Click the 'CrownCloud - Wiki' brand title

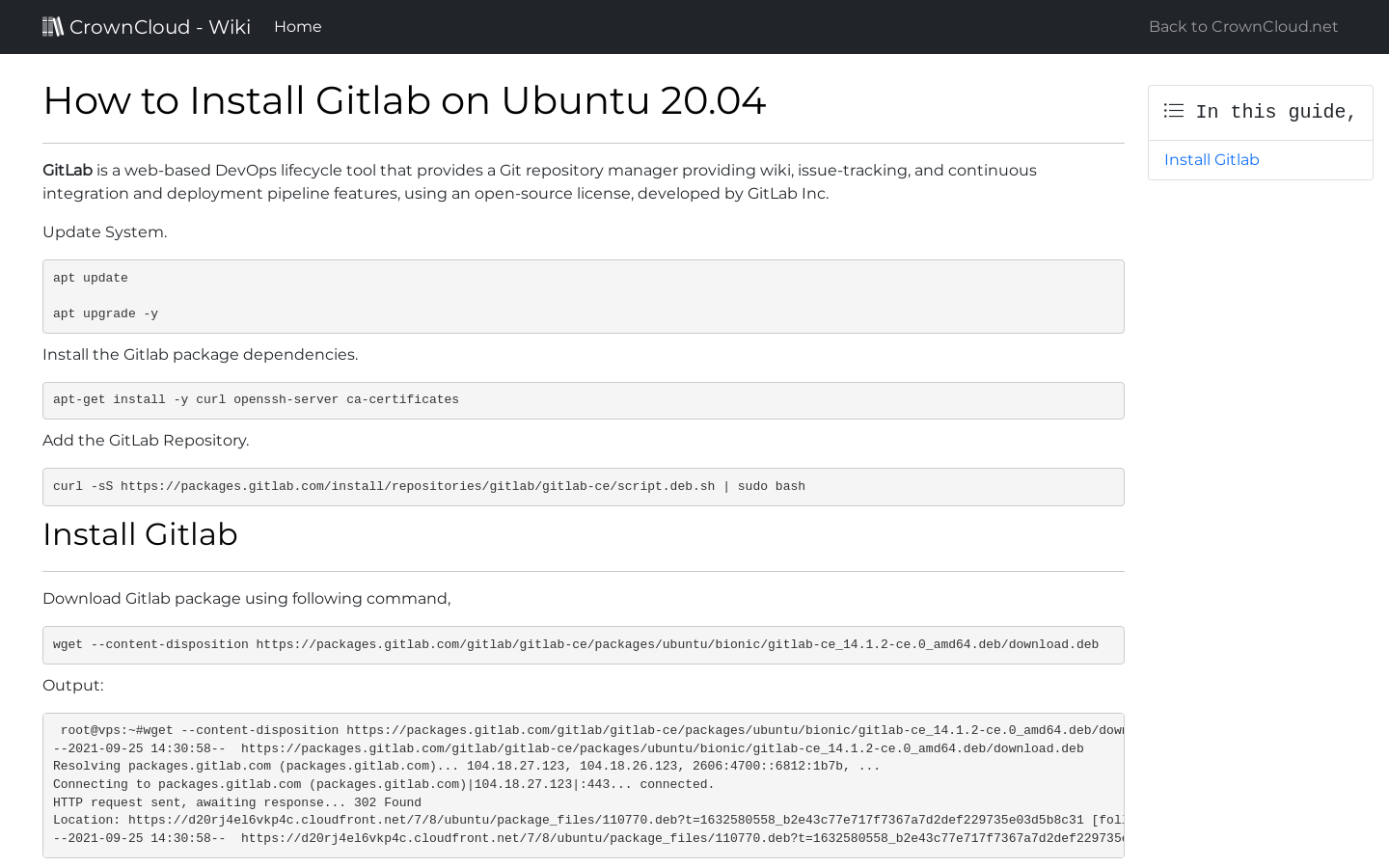(x=159, y=26)
